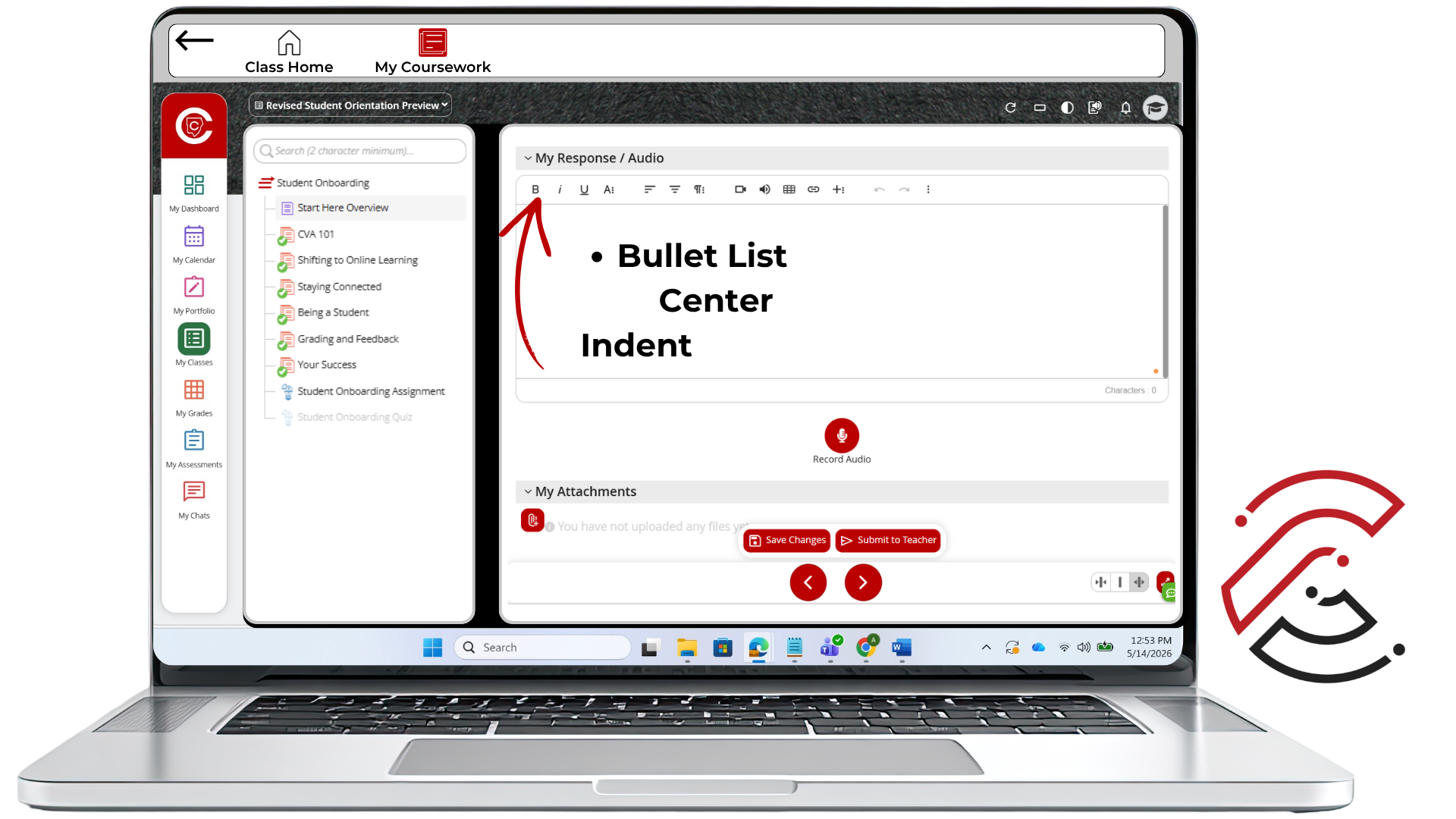Open My Portfolio in the sidebar
This screenshot has width=1456, height=819.
(x=194, y=296)
